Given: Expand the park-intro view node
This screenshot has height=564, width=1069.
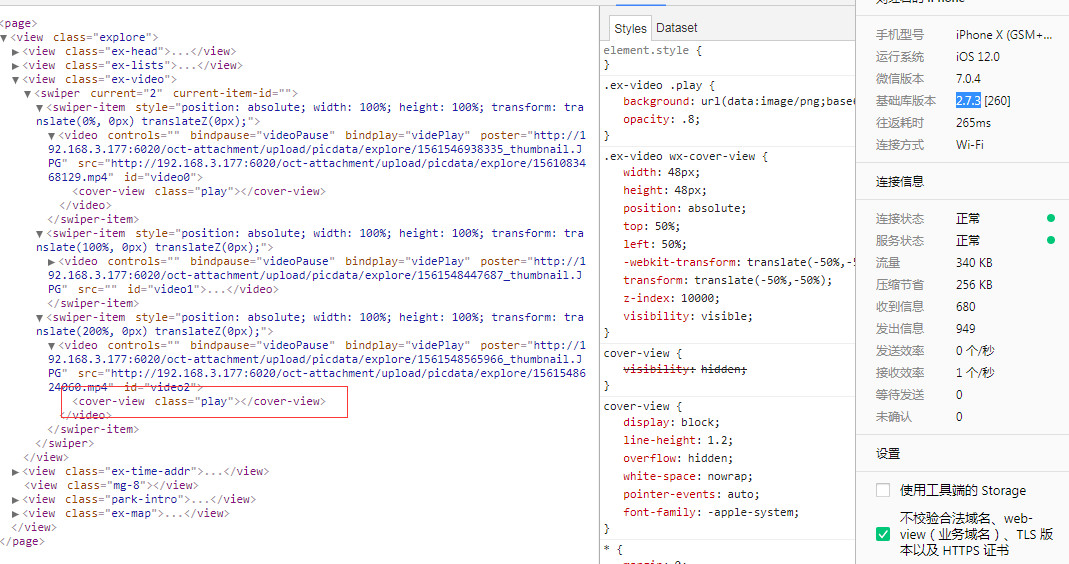Looking at the screenshot, I should pyautogui.click(x=16, y=499).
